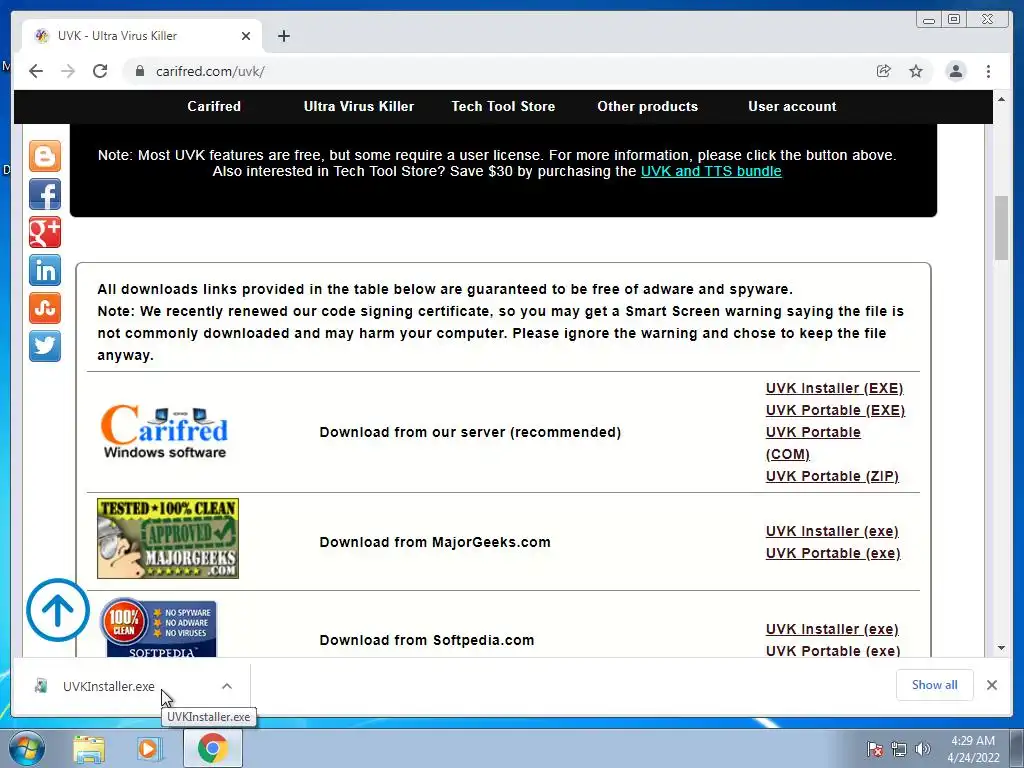Open downloaded UVKInstaller.exe item
1024x768 pixels.
(x=108, y=686)
